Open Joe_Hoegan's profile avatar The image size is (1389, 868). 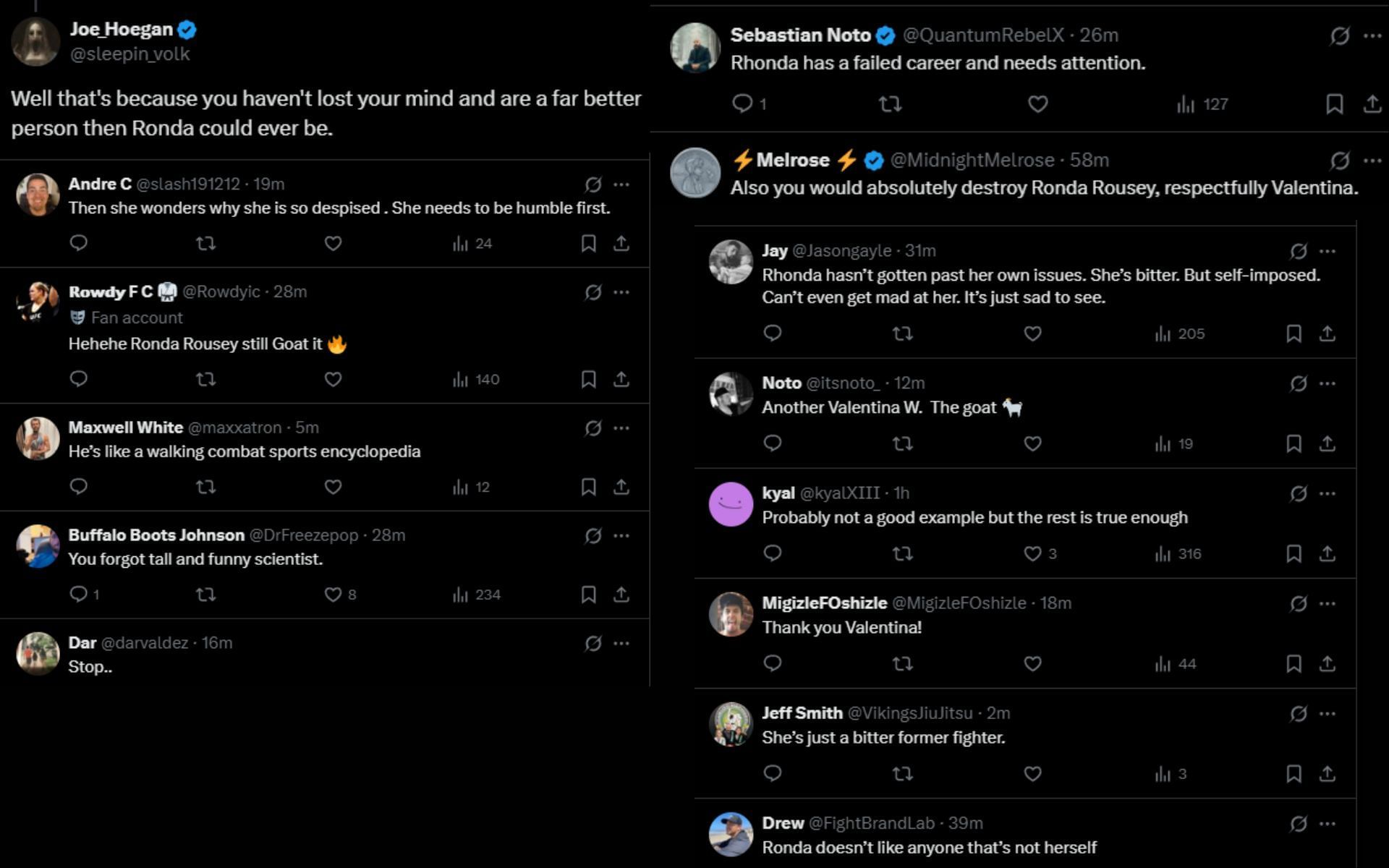pyautogui.click(x=35, y=40)
